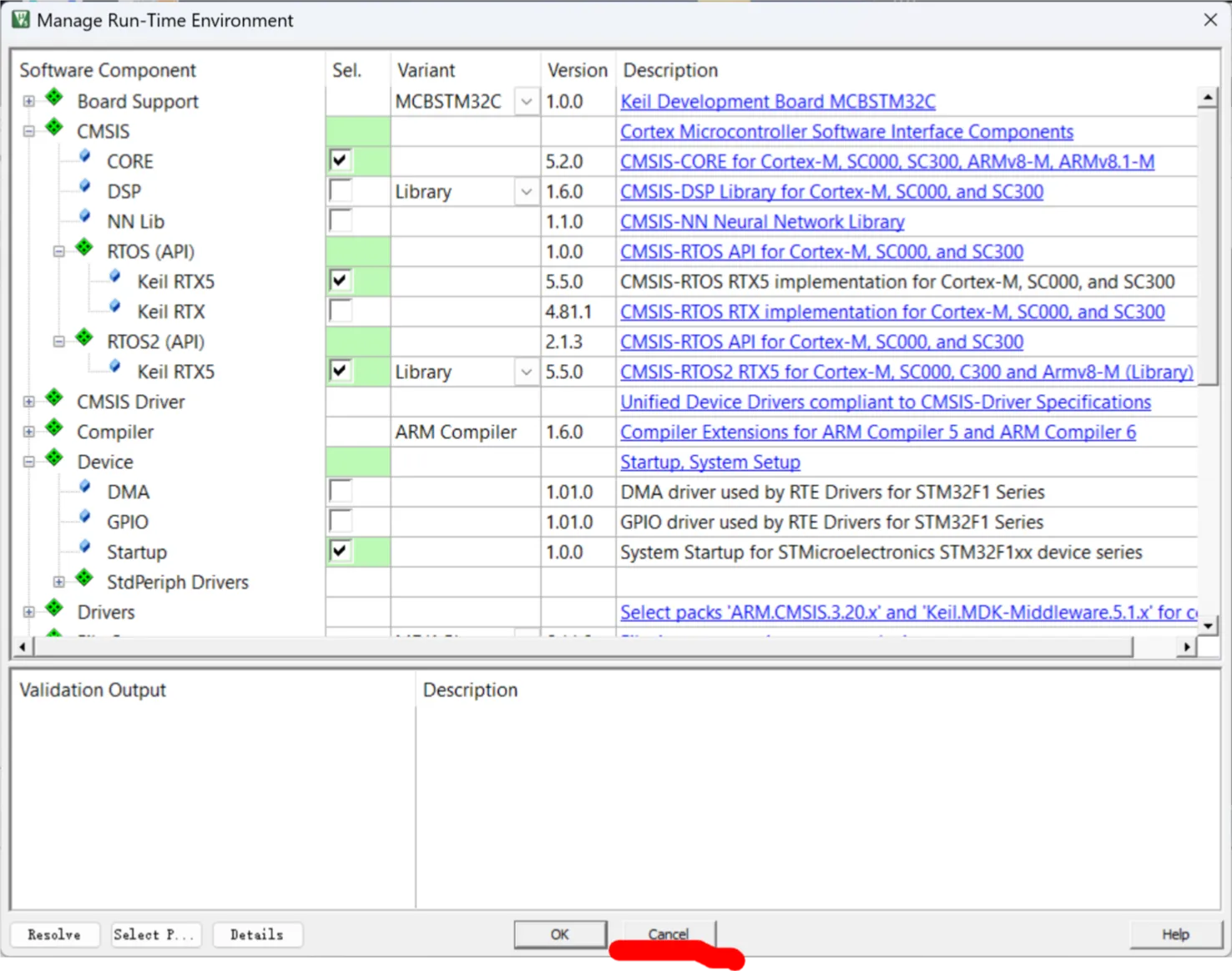Image resolution: width=1232 pixels, height=971 pixels.
Task: Select the DSP component blue icon
Action: (85, 187)
